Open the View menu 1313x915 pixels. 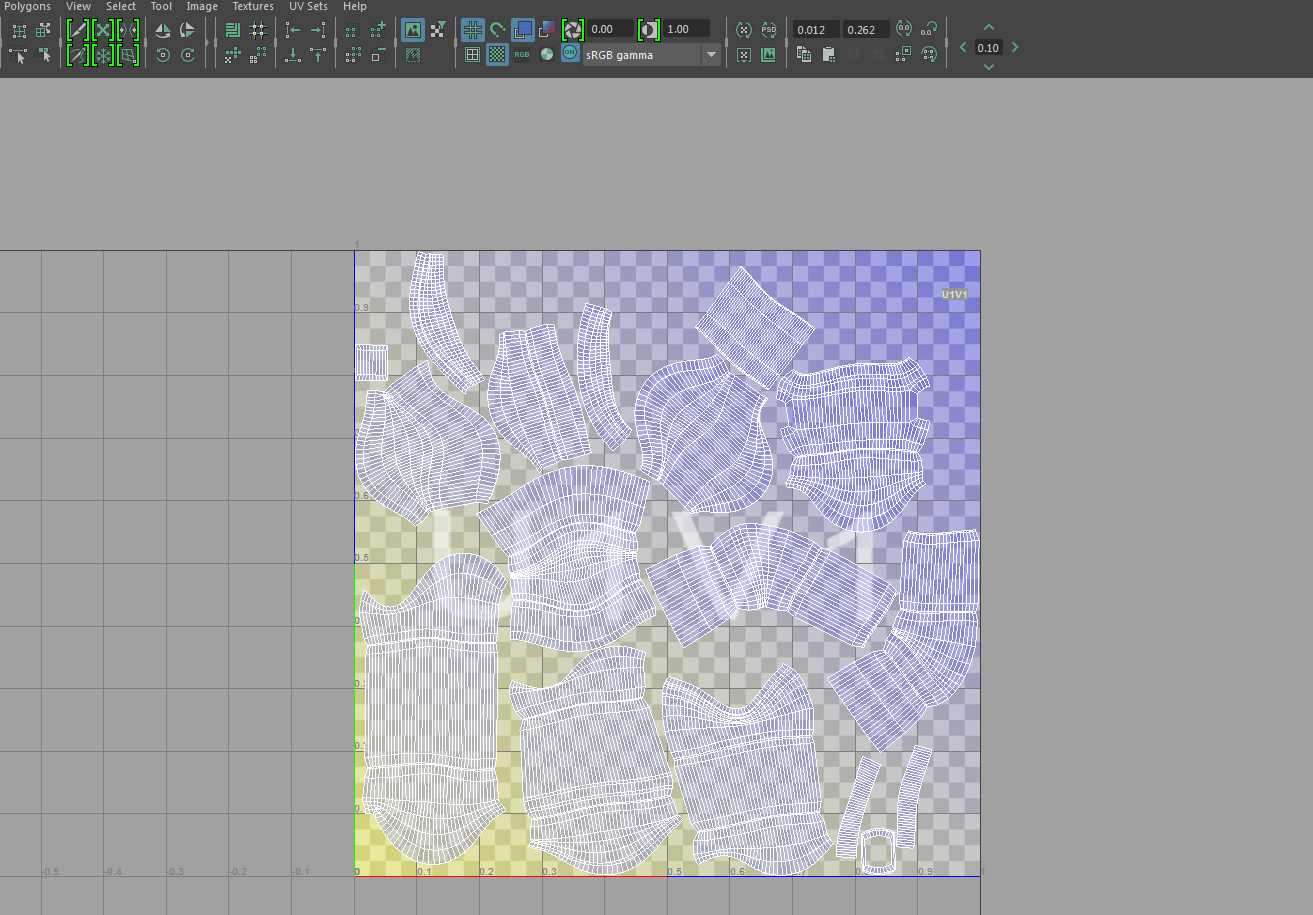pyautogui.click(x=78, y=6)
